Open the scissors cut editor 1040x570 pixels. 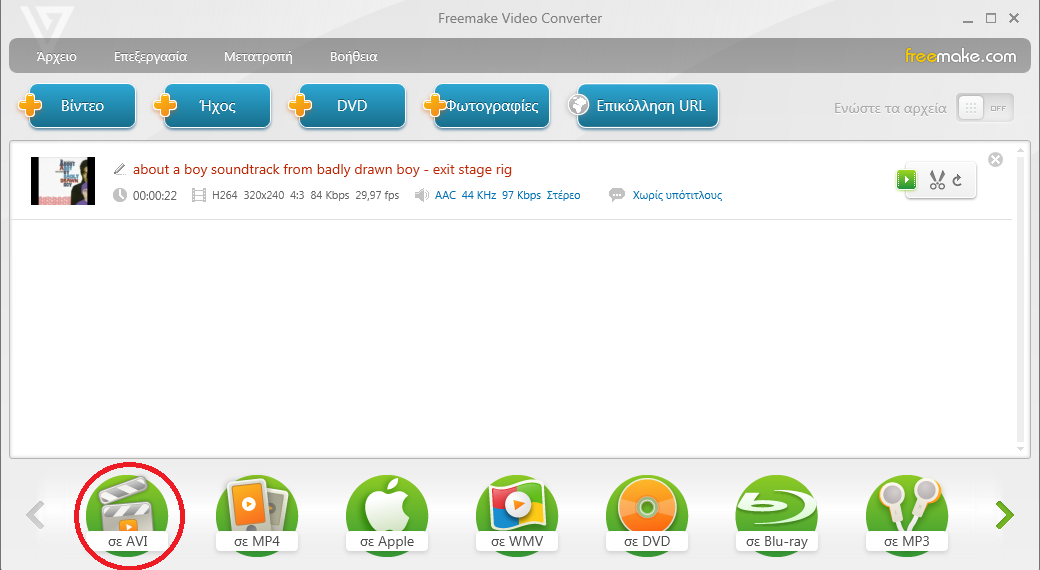pos(937,180)
